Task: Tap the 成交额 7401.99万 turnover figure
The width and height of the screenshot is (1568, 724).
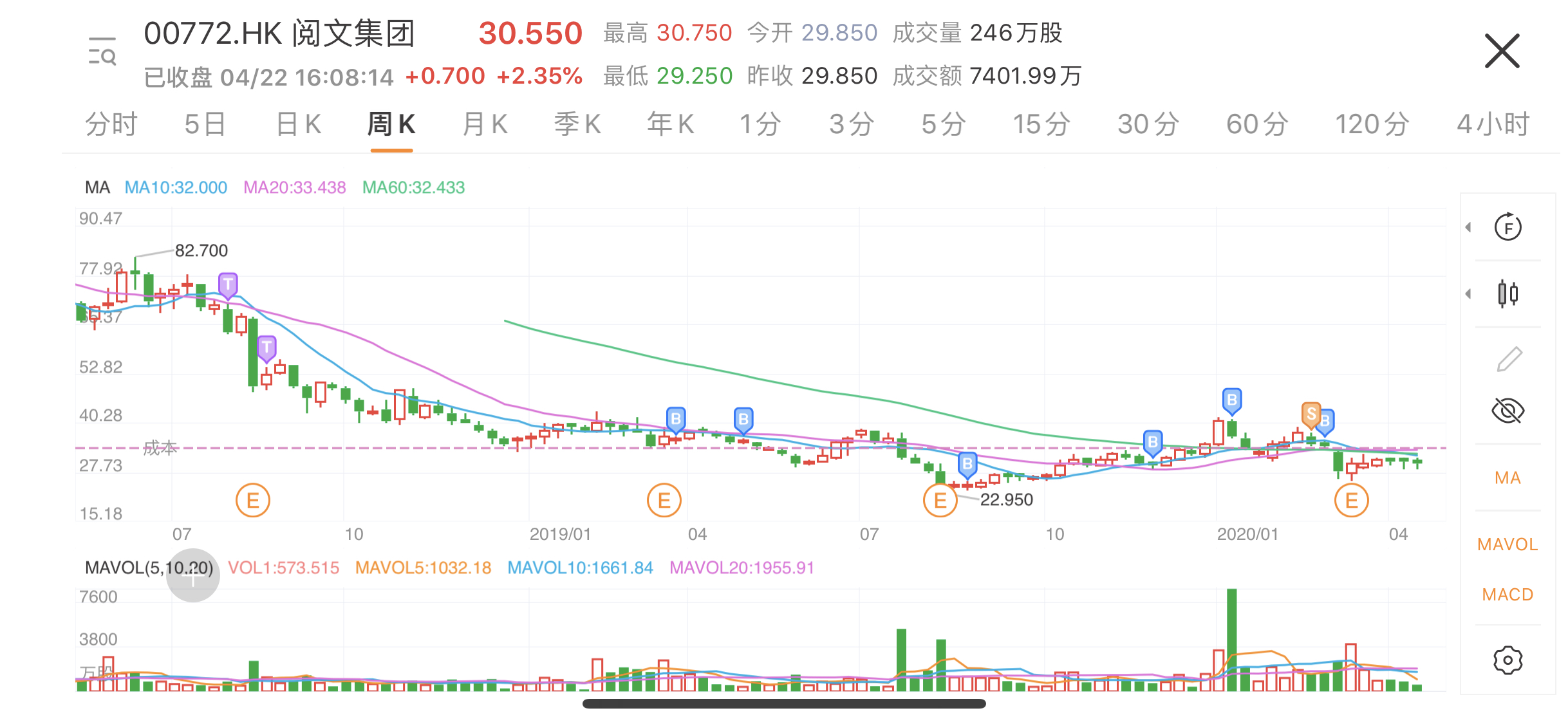Action: point(987,76)
